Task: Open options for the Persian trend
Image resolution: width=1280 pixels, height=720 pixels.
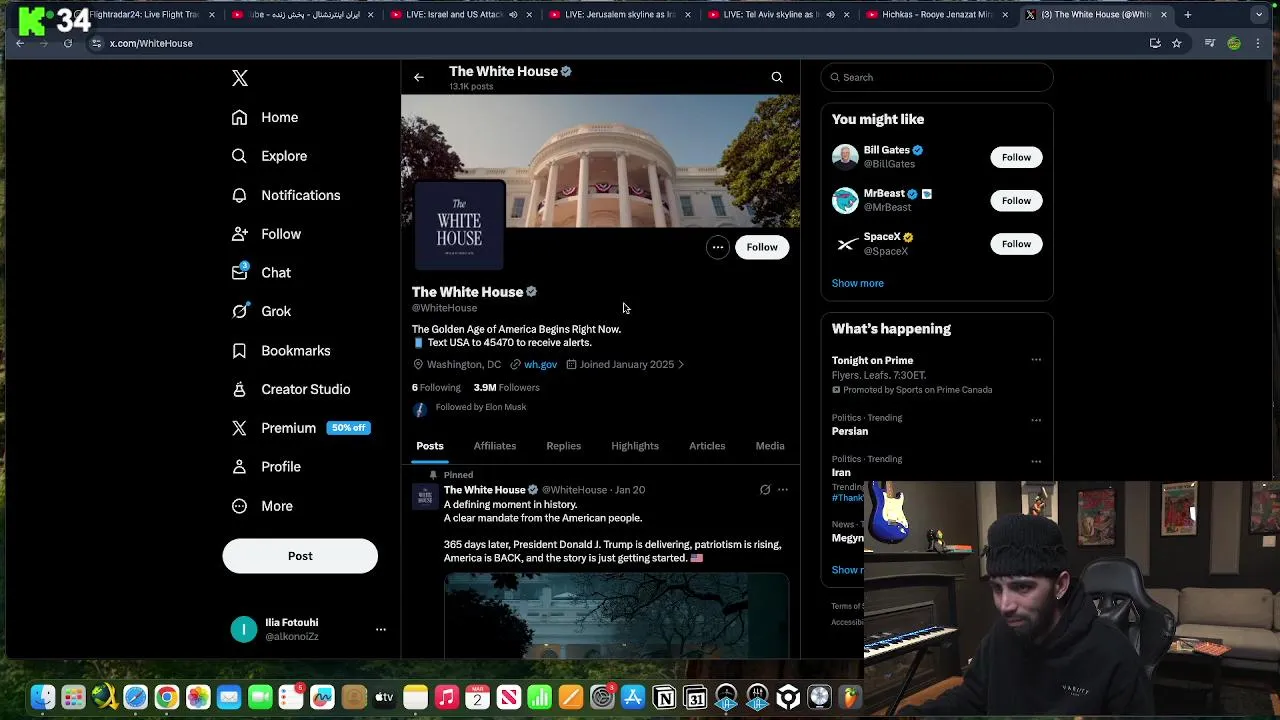Action: point(1036,420)
